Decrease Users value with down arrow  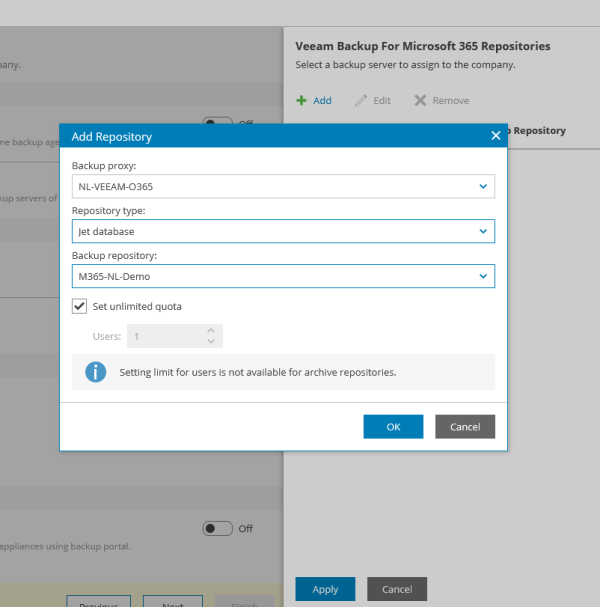[211, 341]
